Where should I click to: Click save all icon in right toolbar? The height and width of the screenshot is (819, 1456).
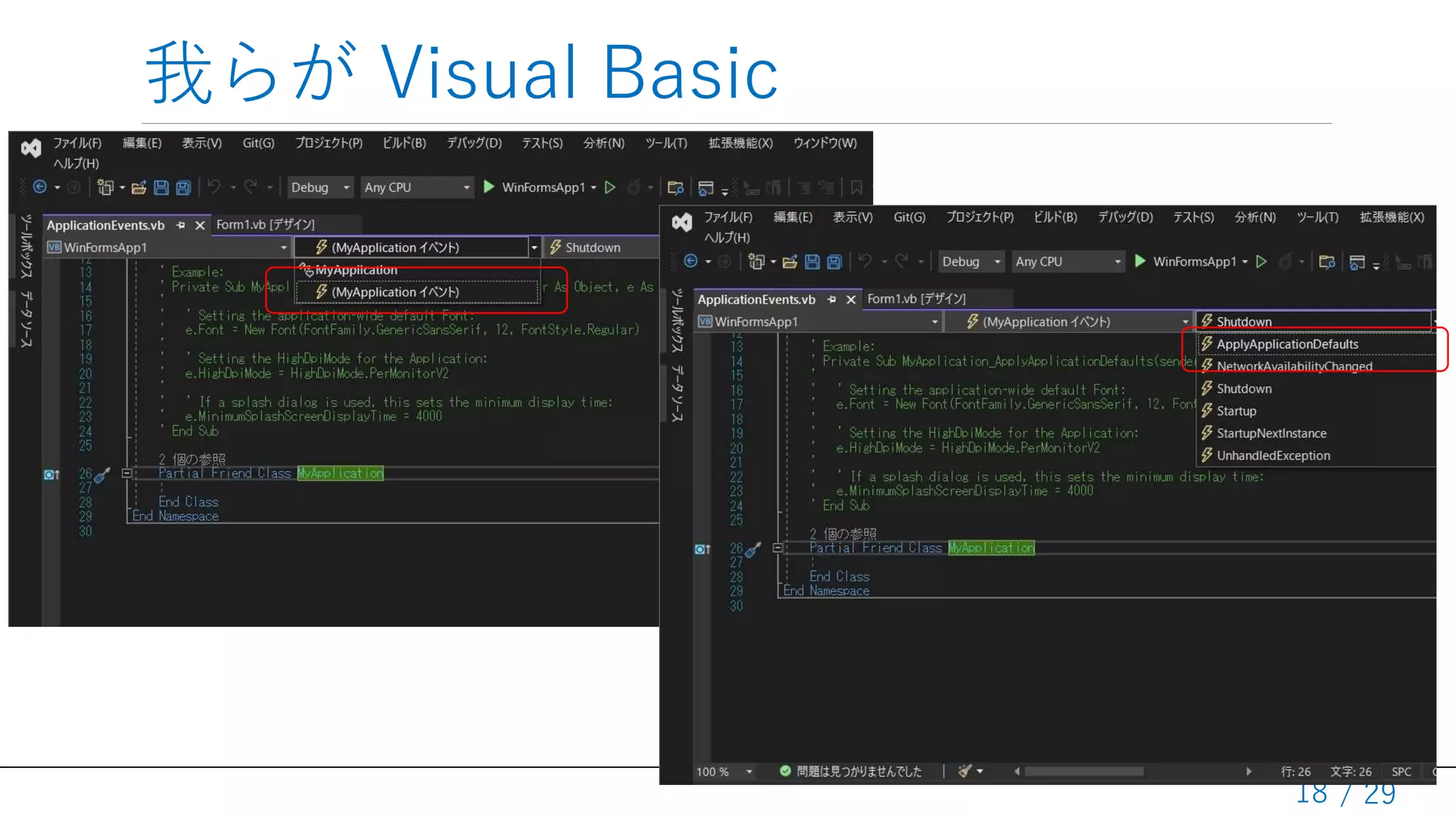click(835, 262)
